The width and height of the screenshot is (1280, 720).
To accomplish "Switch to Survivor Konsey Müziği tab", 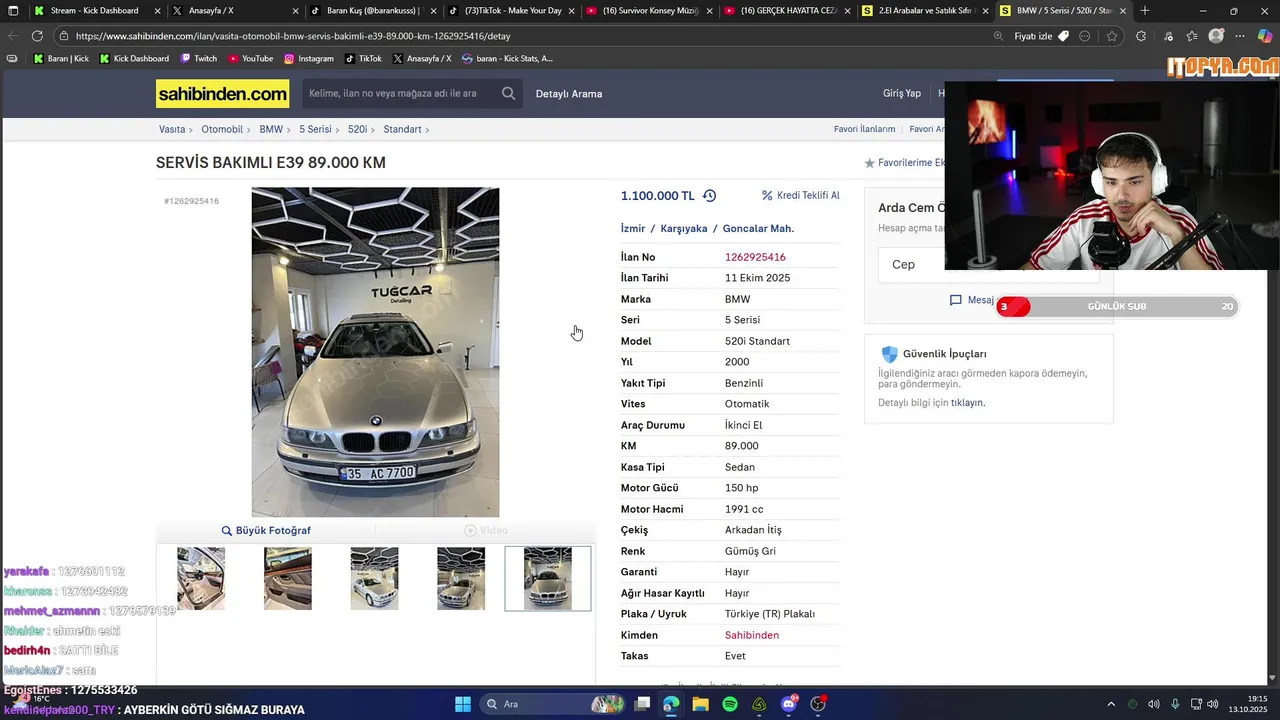I will pos(648,11).
